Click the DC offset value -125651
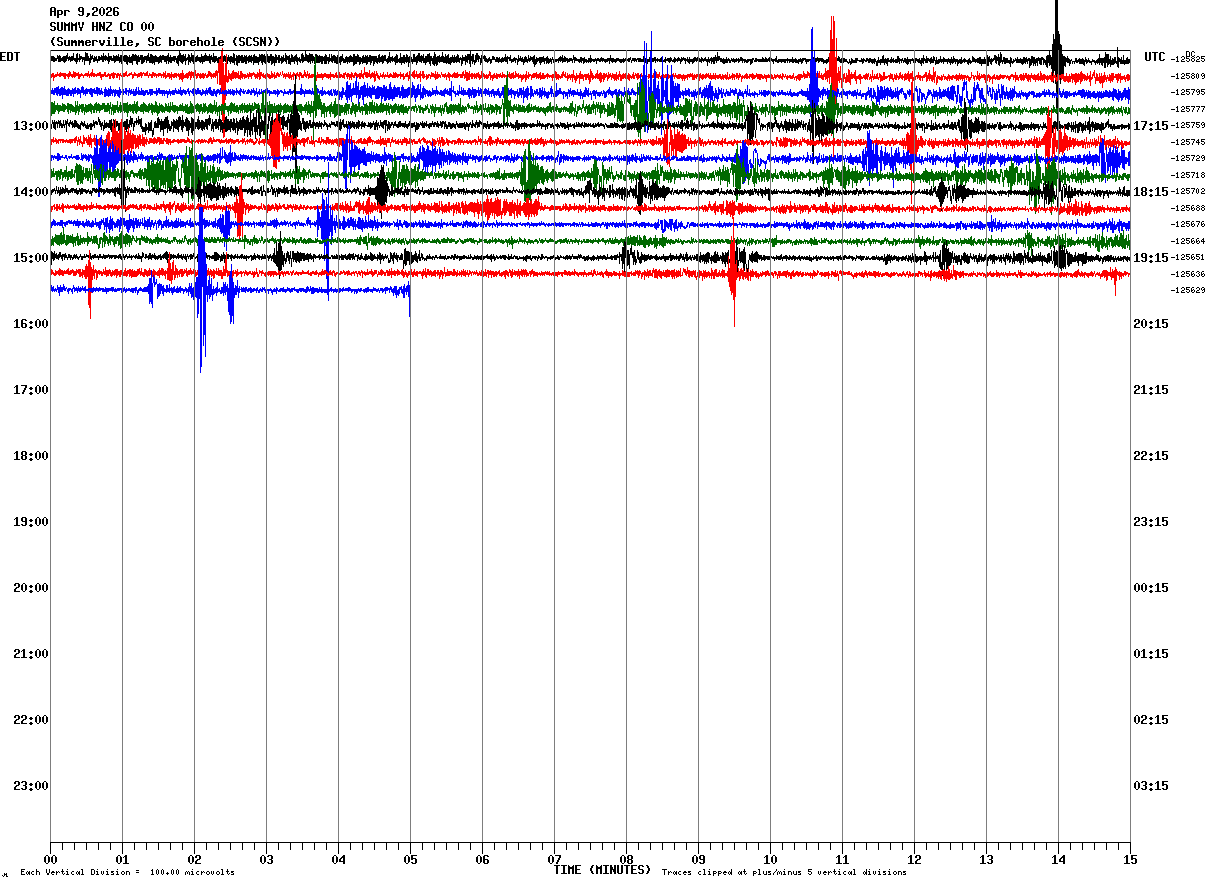Viewport: 1210px width, 886px height. (x=1188, y=258)
